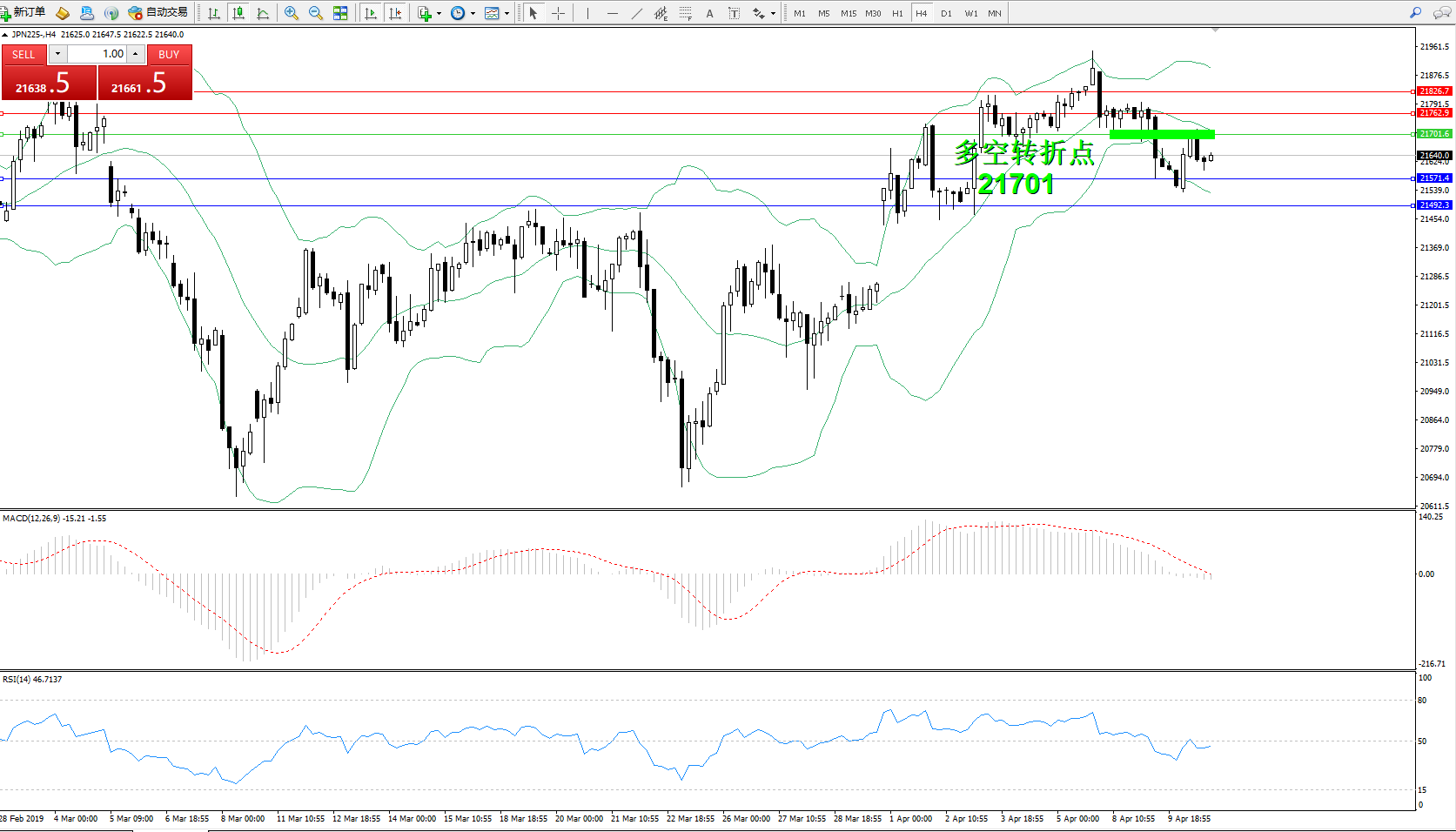This screenshot has width=1456, height=832.
Task: Select the horizontal line drawing tool
Action: (x=613, y=13)
